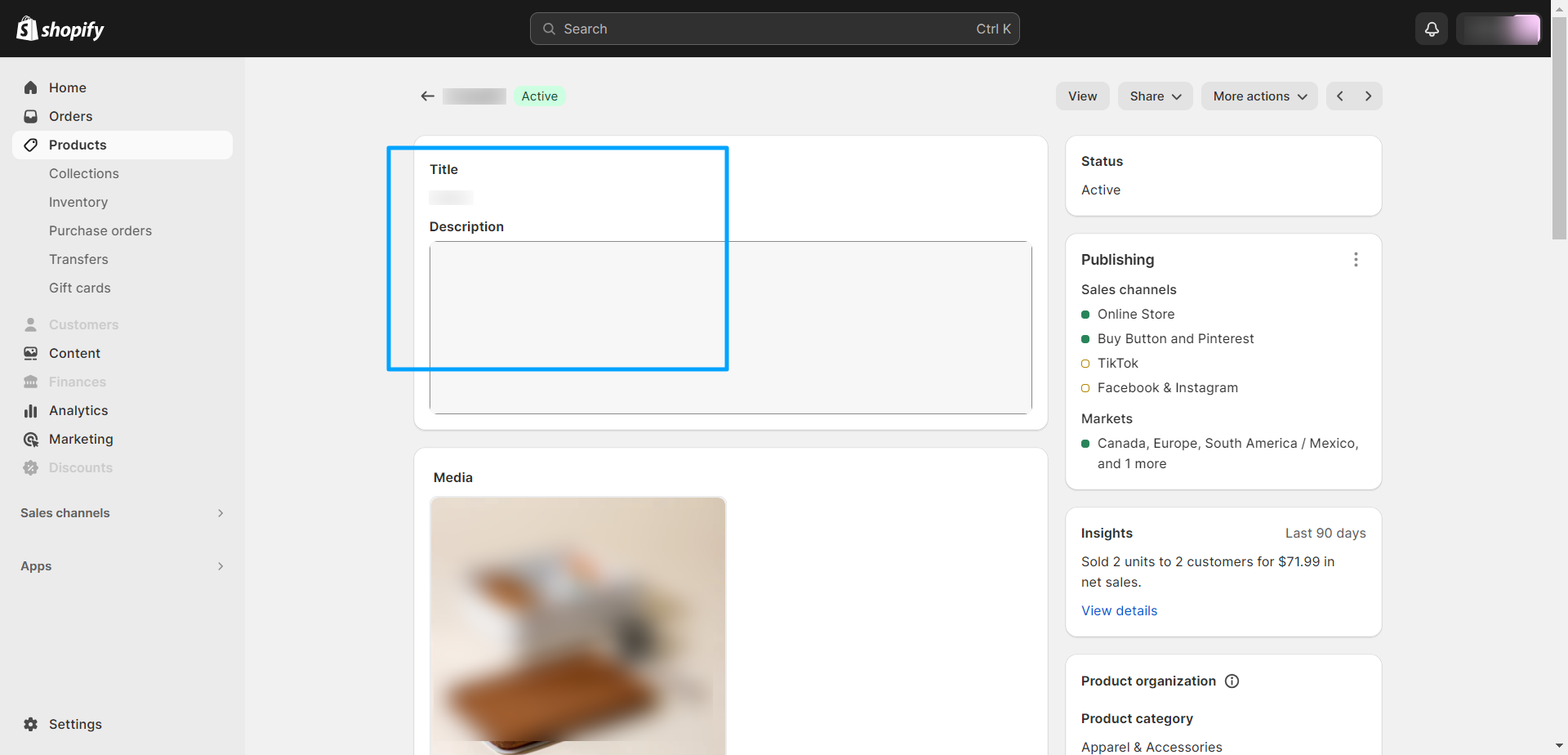Screen dimensions: 1568x755
Task: Click the Analytics bar chart icon
Action: [x=31, y=410]
